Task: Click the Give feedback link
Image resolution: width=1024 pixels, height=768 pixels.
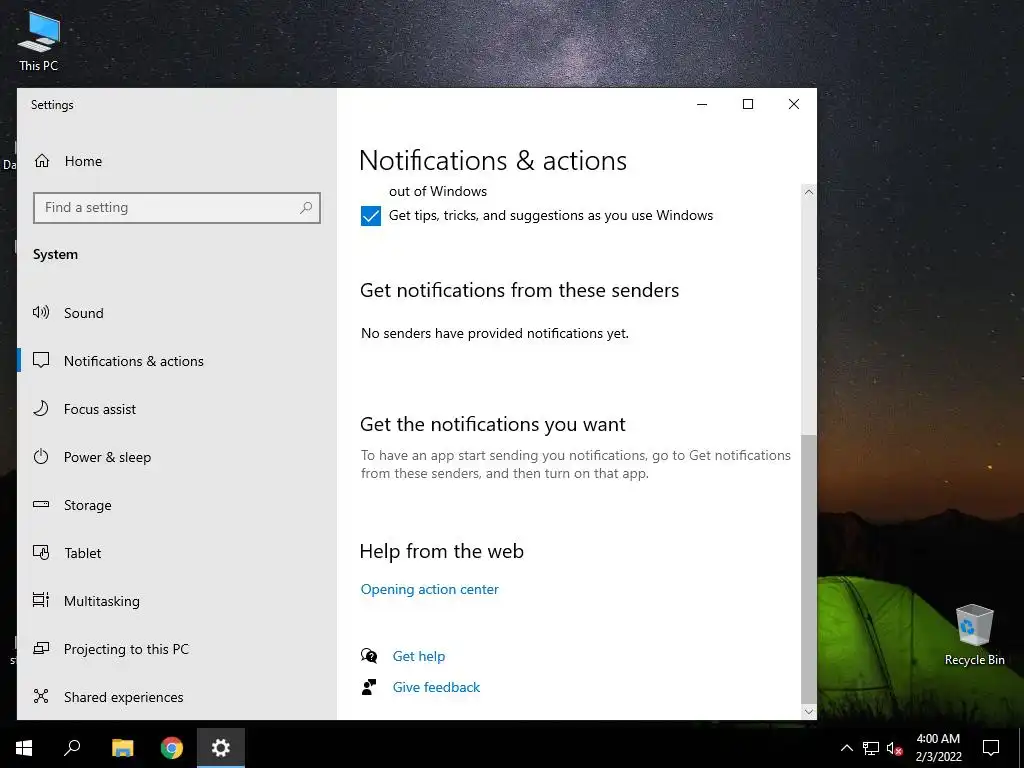Action: (x=436, y=687)
